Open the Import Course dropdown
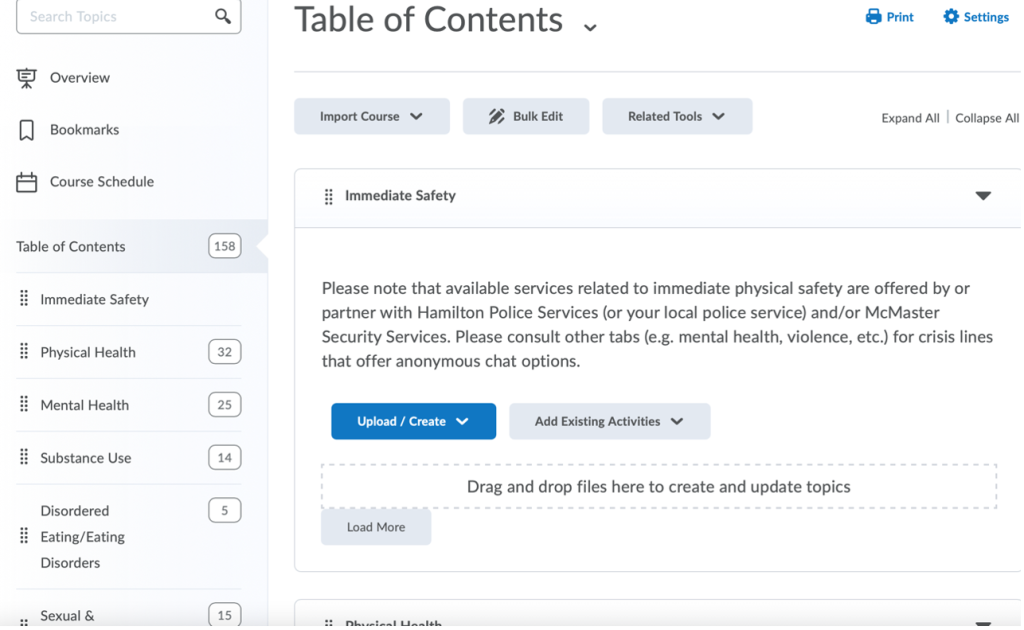1024x630 pixels. click(371, 115)
